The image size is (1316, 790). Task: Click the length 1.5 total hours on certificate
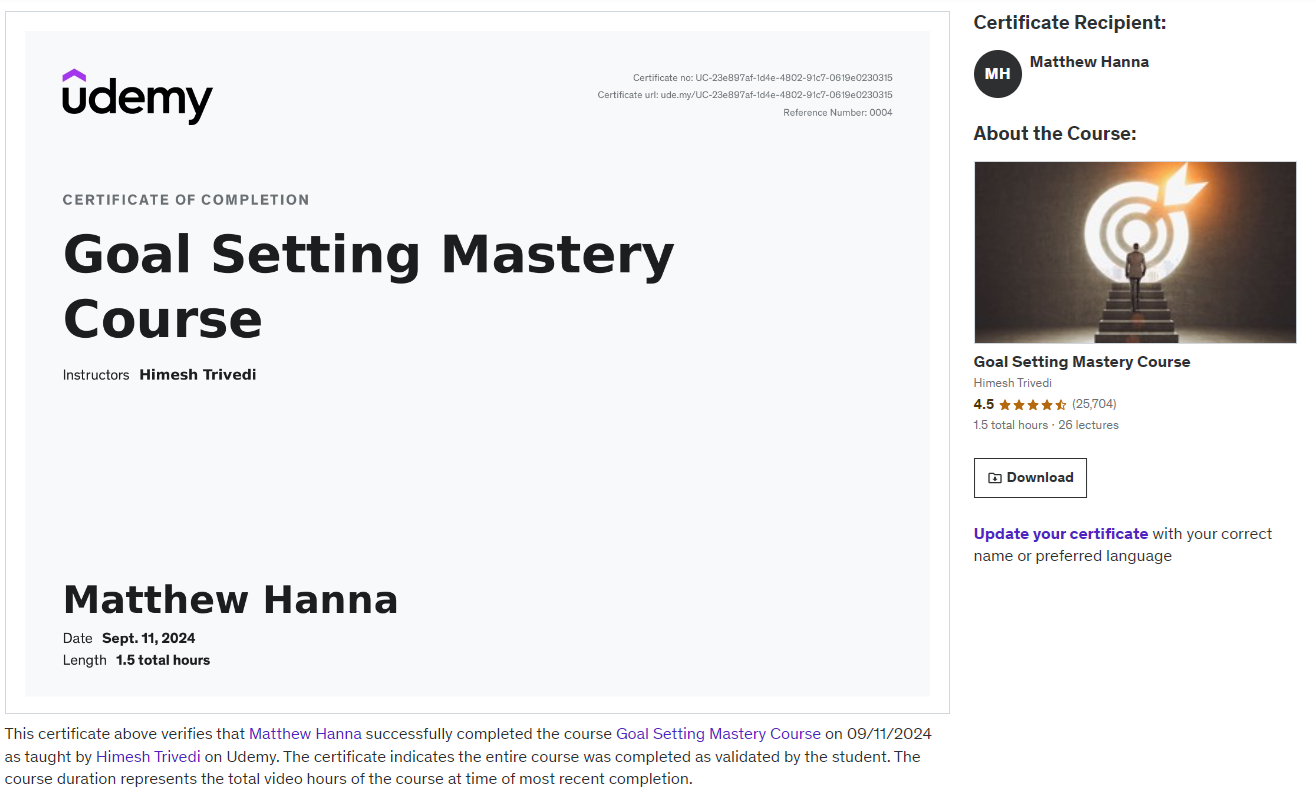pyautogui.click(x=163, y=661)
